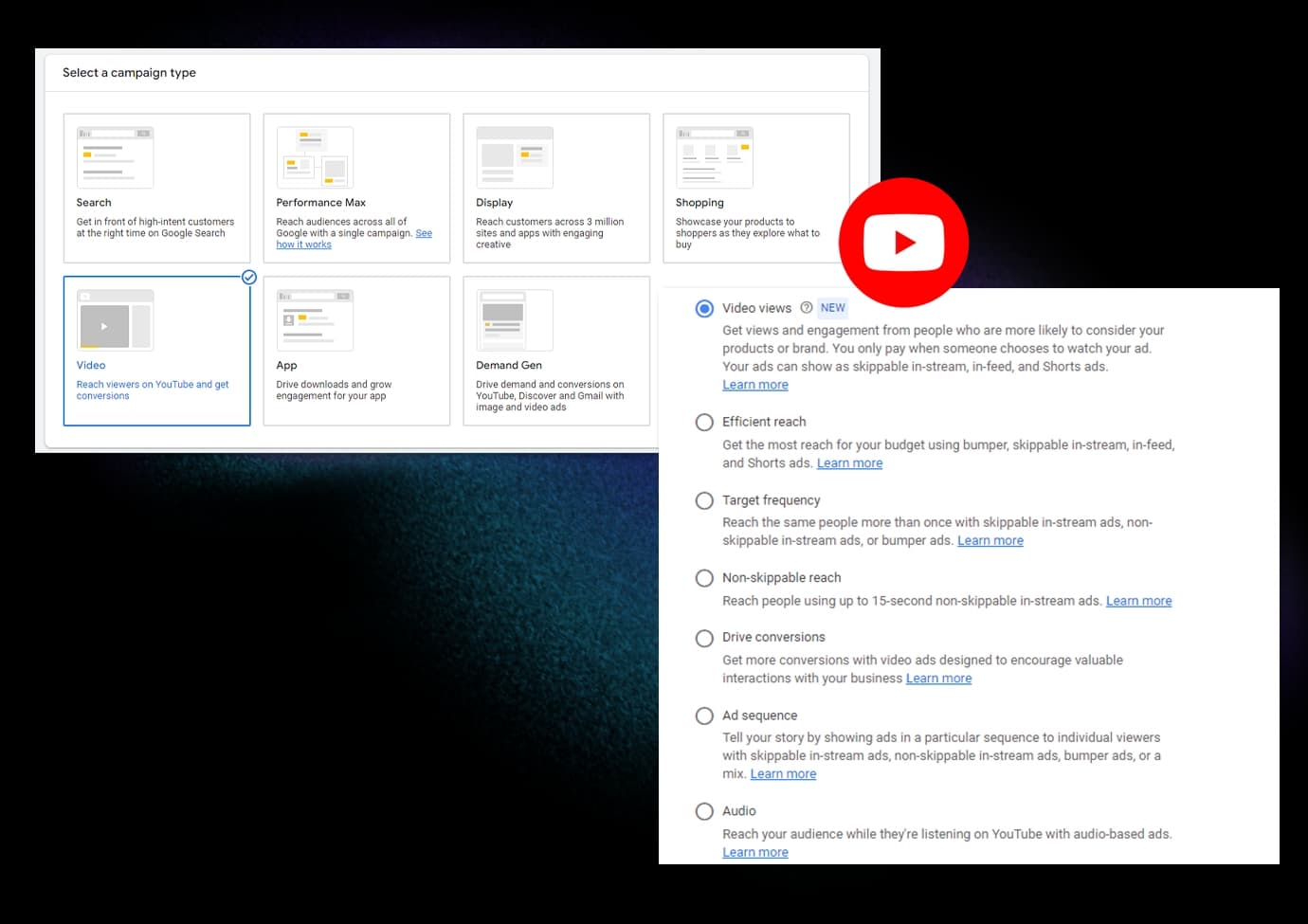Pick the Display campaign type icon
This screenshot has width=1308, height=924.
(514, 157)
